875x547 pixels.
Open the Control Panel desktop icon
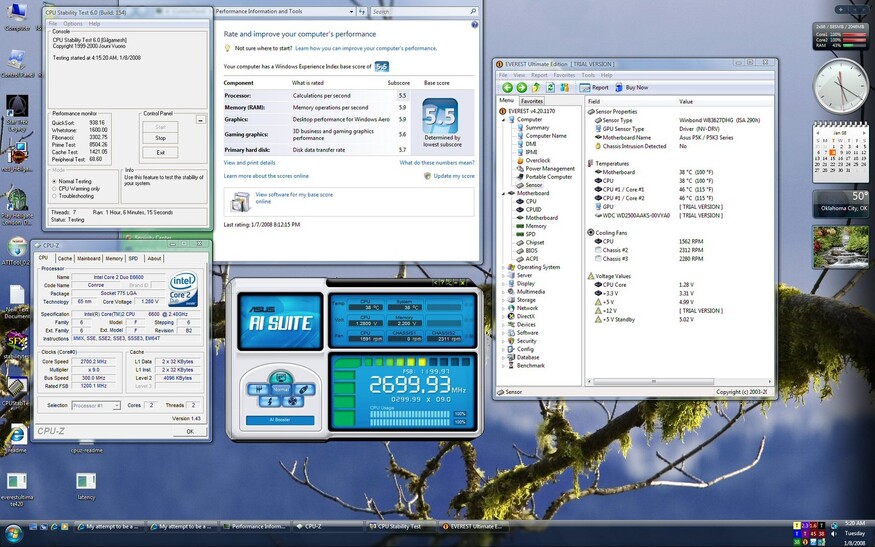tap(17, 63)
